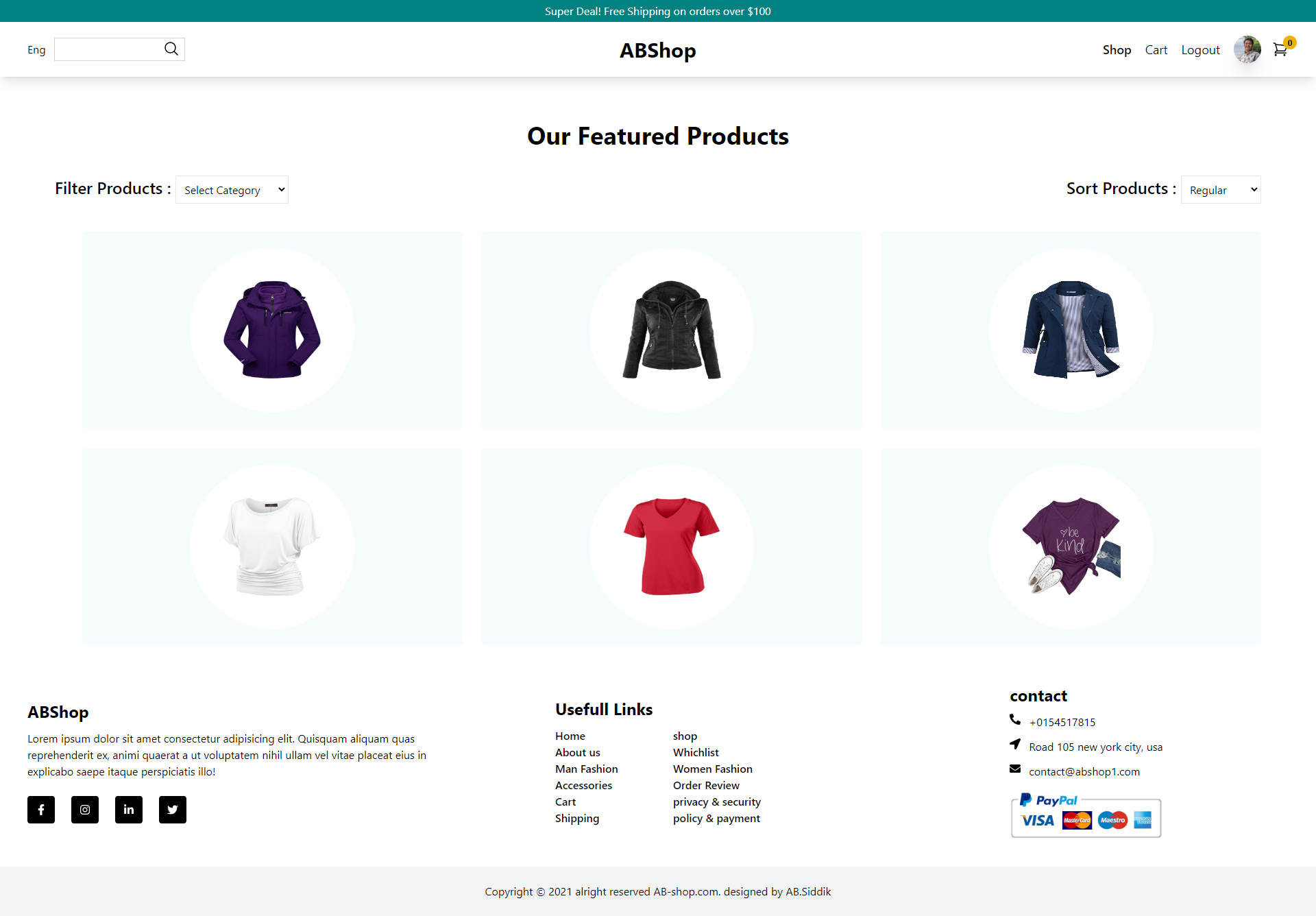This screenshot has height=916, width=1316.
Task: Open the Select Category filter dropdown
Action: 232,189
